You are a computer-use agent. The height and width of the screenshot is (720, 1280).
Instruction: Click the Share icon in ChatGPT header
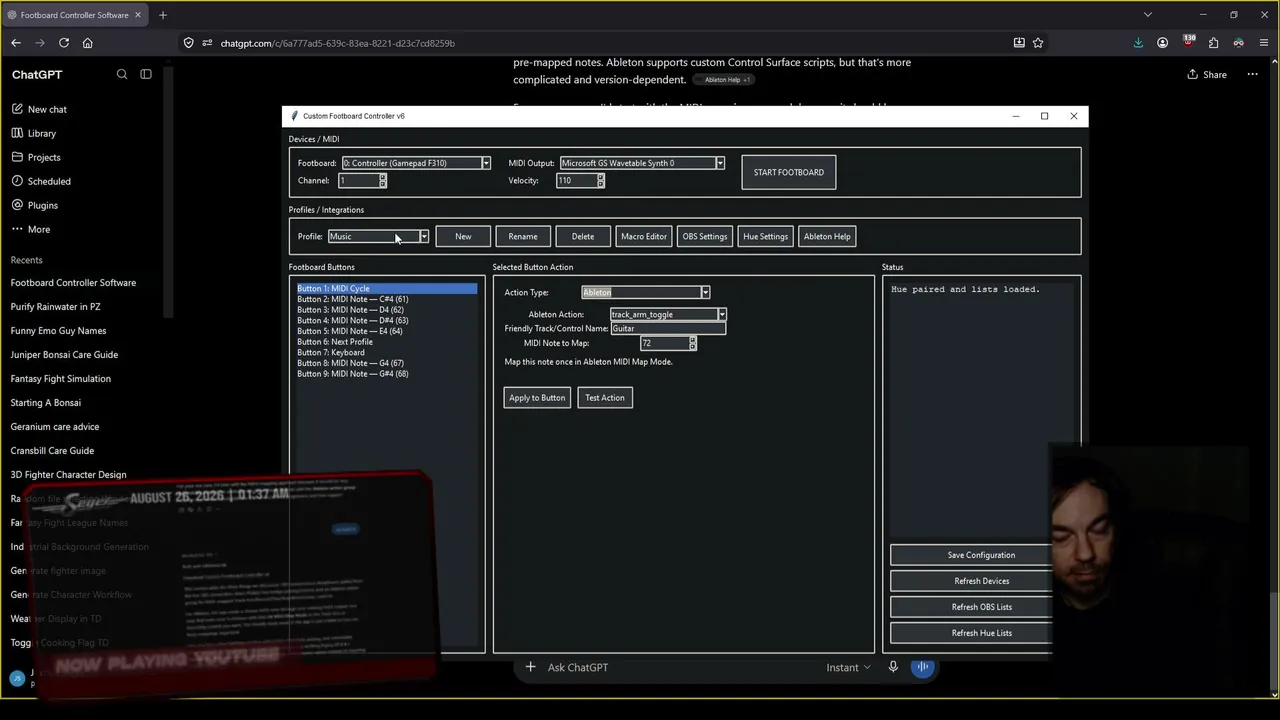click(1192, 74)
